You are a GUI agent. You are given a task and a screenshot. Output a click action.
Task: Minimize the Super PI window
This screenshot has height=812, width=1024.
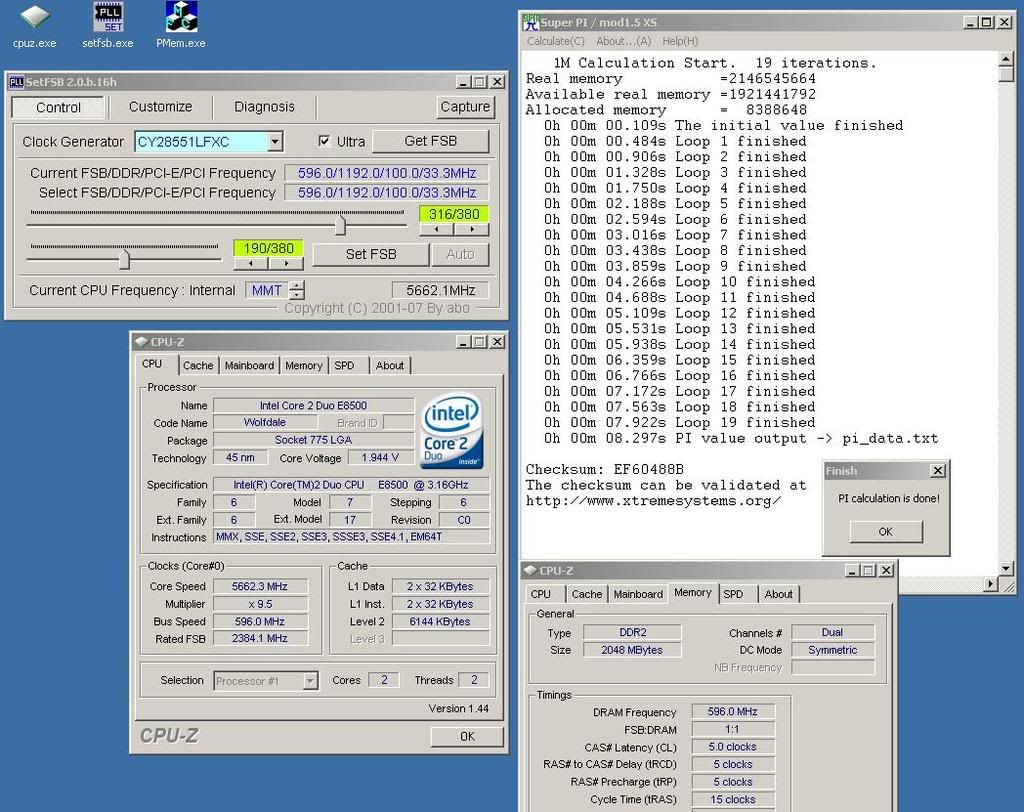(971, 22)
